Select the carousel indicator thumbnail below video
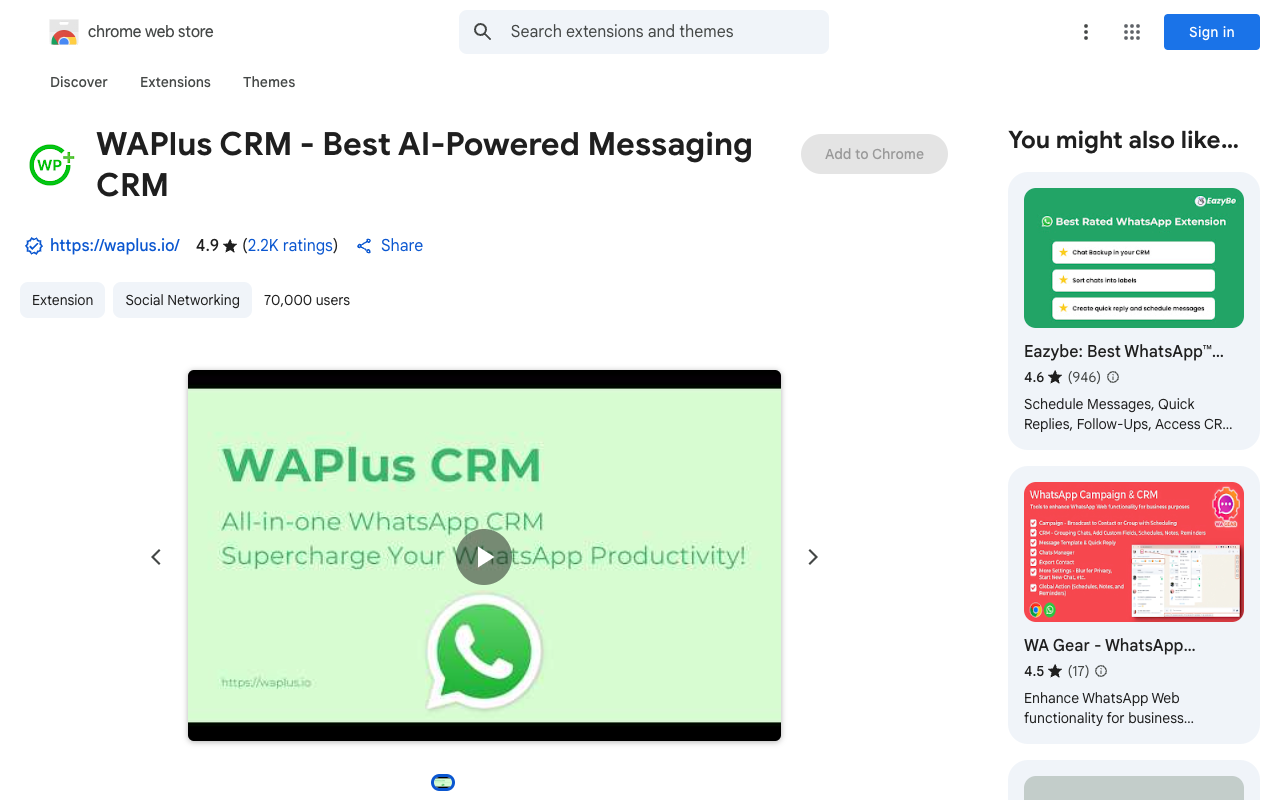This screenshot has height=800, width=1280. (443, 782)
